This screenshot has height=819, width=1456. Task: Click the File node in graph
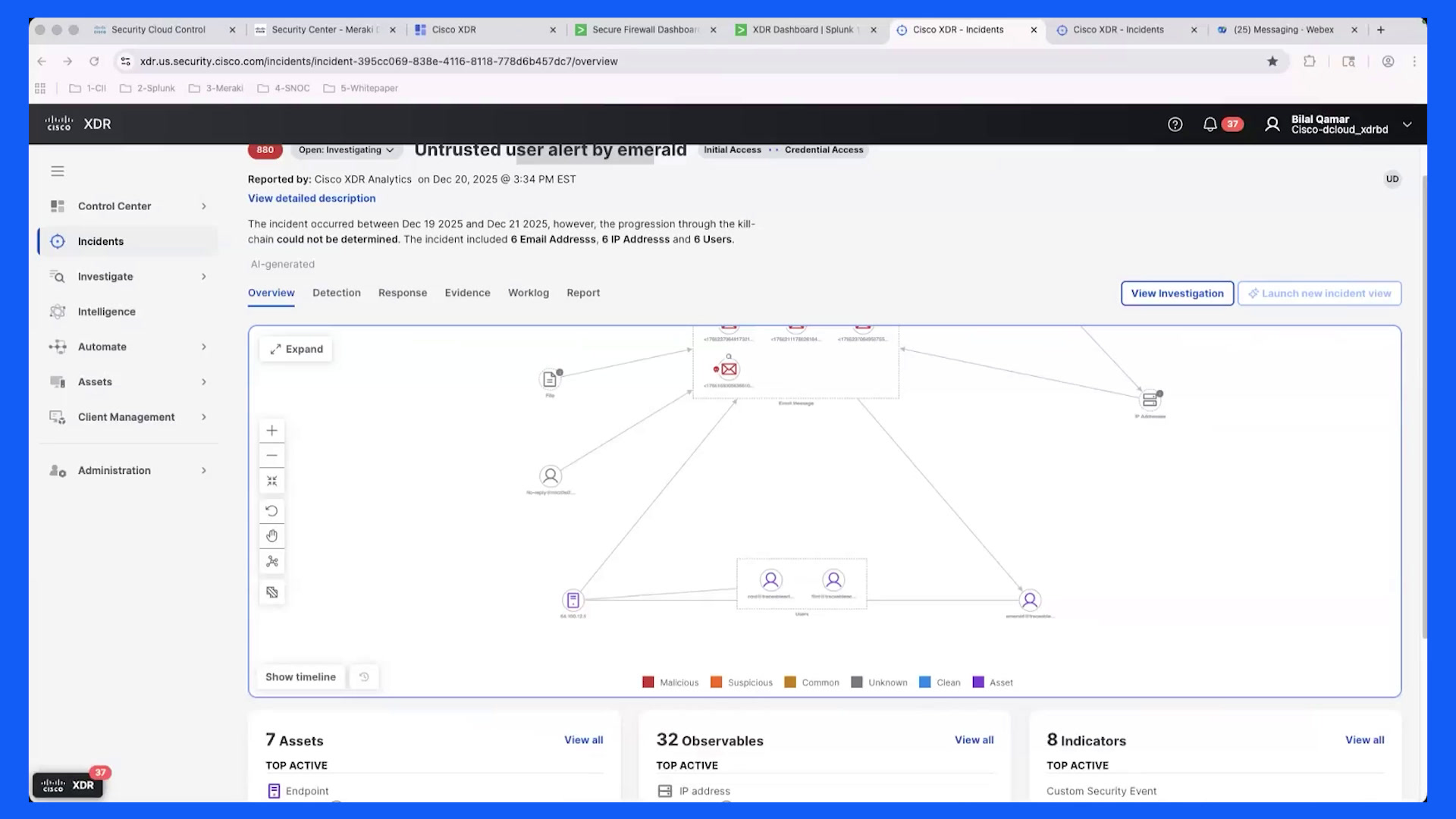click(x=550, y=379)
